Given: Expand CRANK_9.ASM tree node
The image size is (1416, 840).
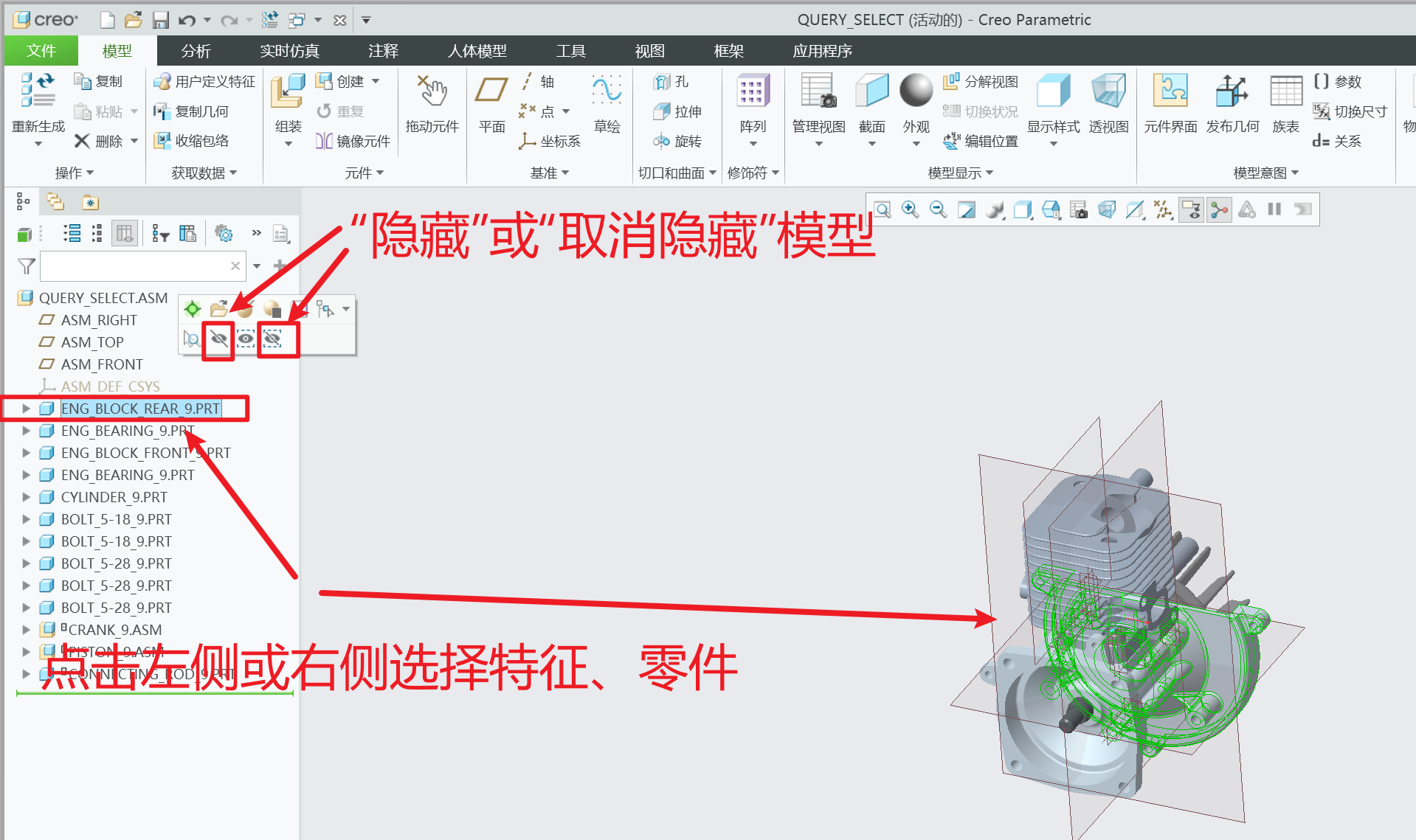Looking at the screenshot, I should [26, 630].
